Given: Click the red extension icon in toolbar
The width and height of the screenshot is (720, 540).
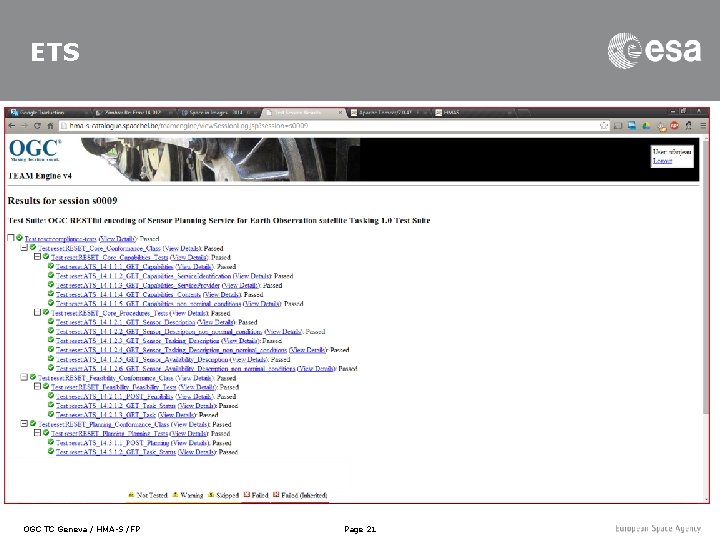Looking at the screenshot, I should click(x=675, y=125).
